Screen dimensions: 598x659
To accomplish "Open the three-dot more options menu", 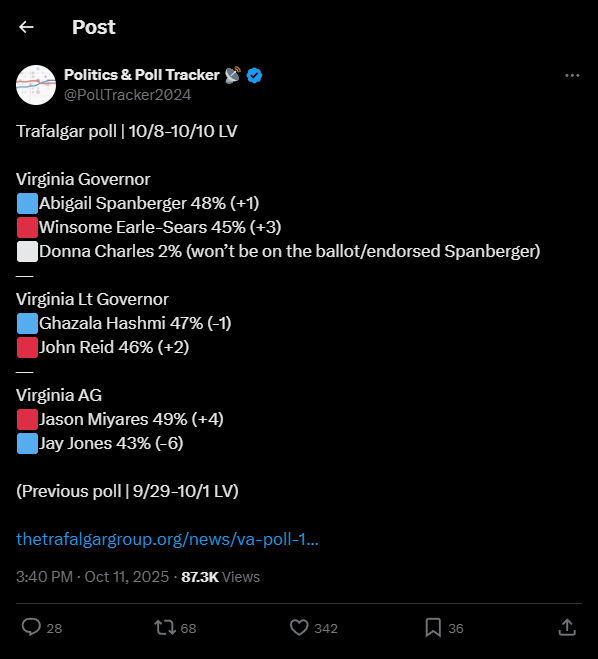I will point(572,76).
